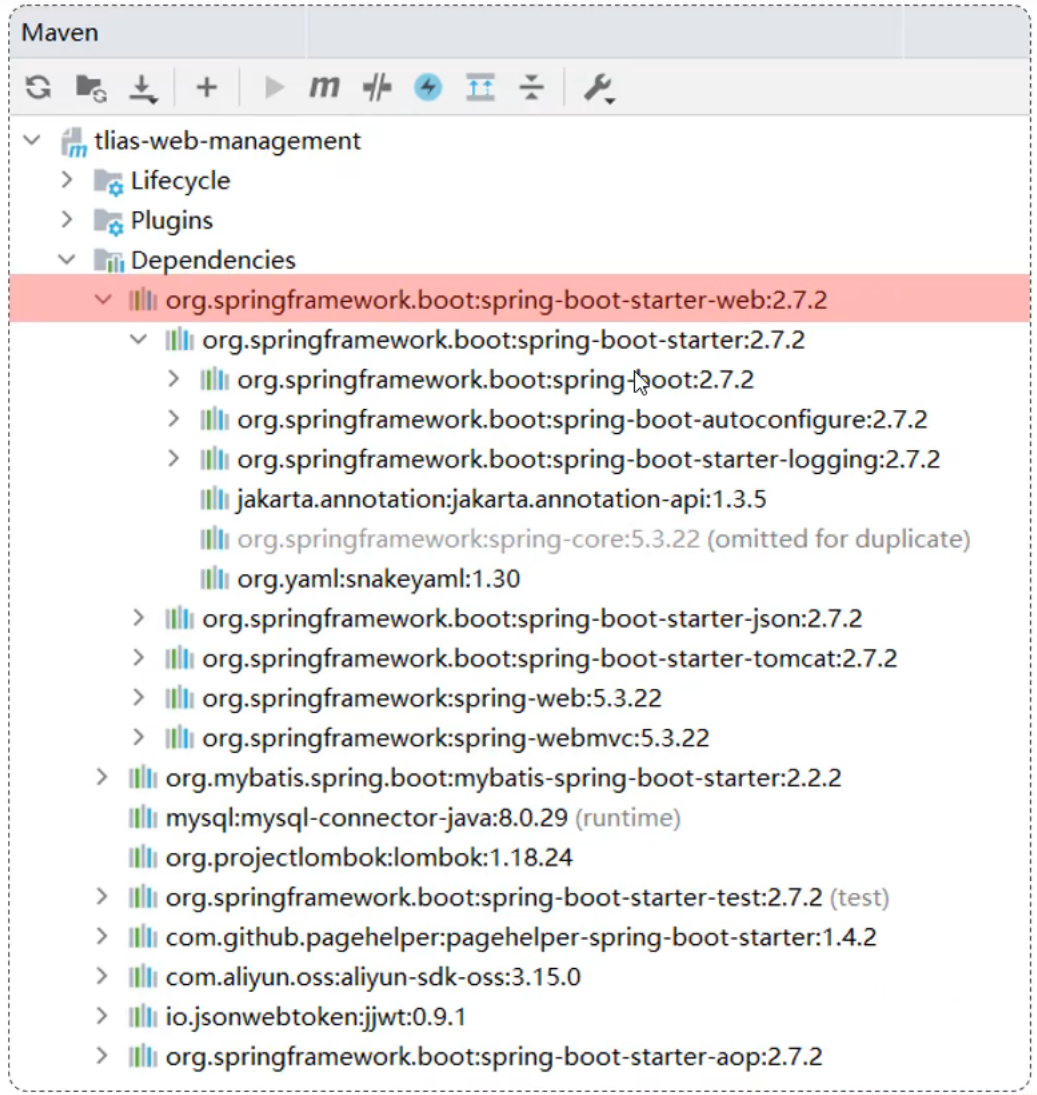Expand spring-boot-starter-json:2.7.2 dependency
1037x1095 pixels.
click(x=138, y=618)
